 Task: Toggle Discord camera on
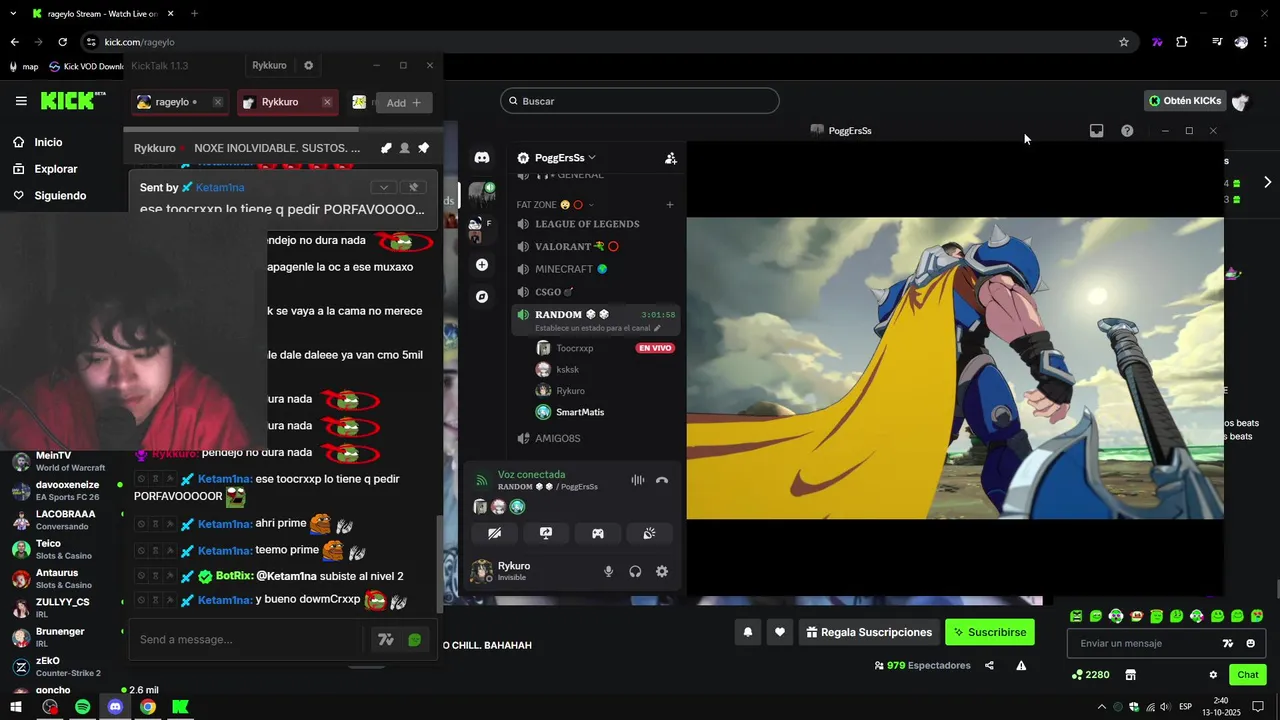[x=494, y=533]
